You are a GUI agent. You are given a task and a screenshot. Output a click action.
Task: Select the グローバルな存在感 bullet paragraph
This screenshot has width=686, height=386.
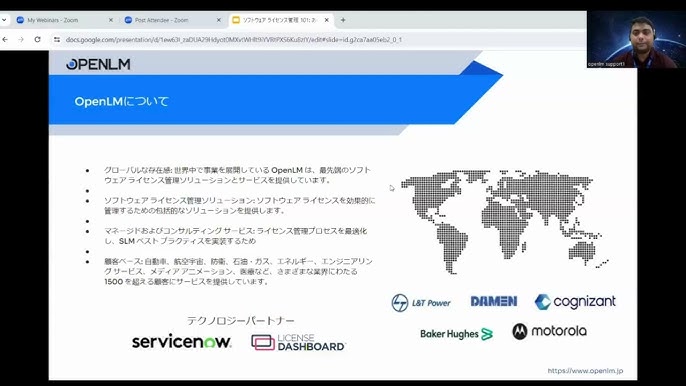237,175
